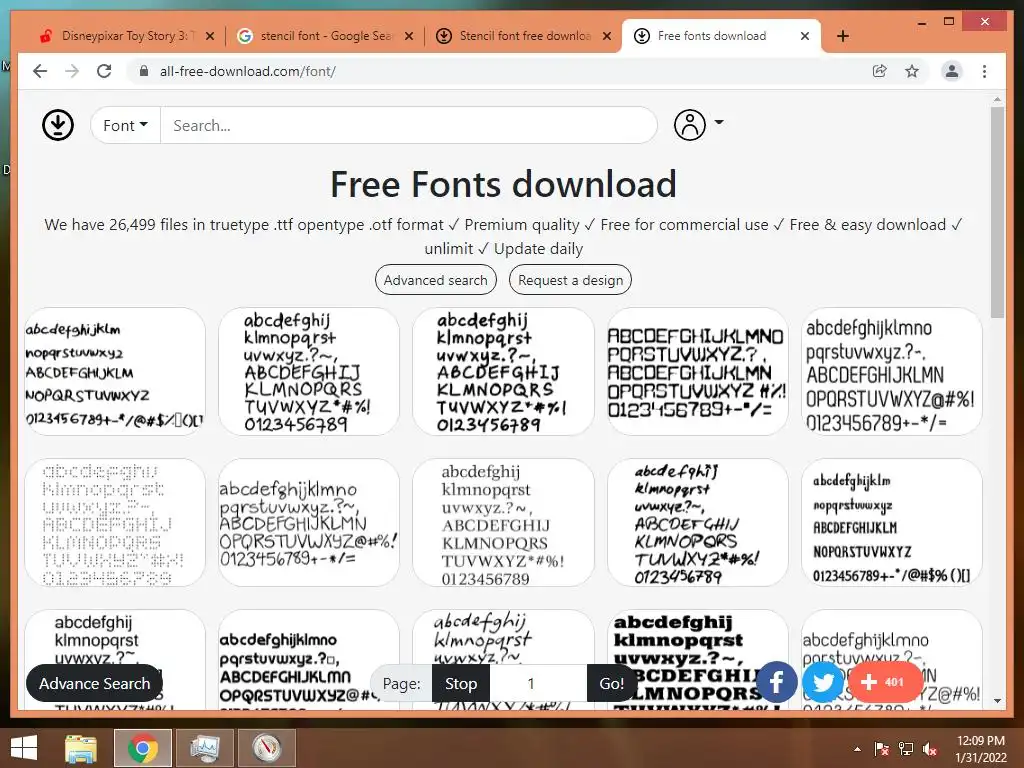This screenshot has height=768, width=1024.
Task: Click the floating Advance Search button
Action: 94,683
